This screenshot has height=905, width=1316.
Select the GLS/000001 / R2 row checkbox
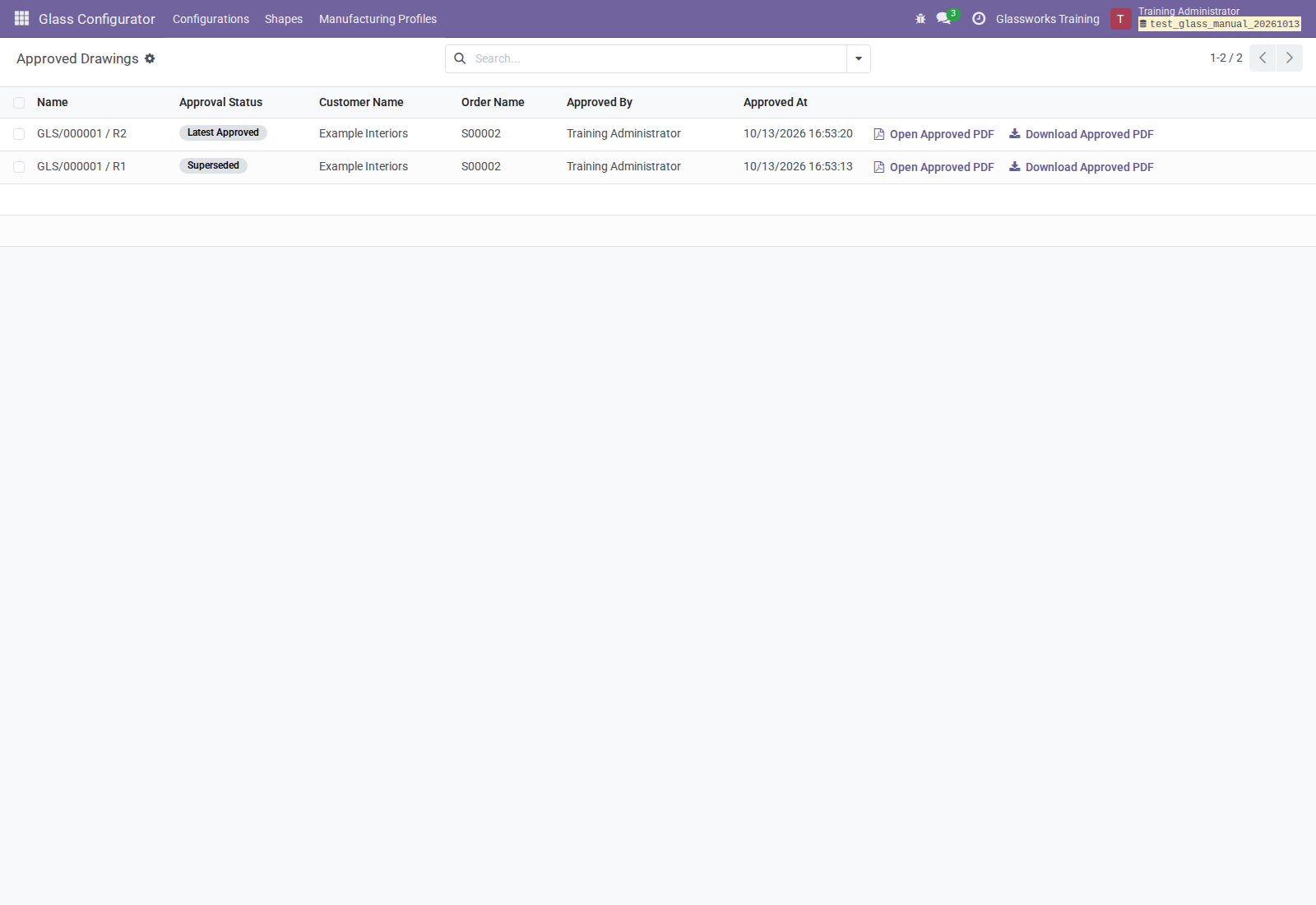19,134
